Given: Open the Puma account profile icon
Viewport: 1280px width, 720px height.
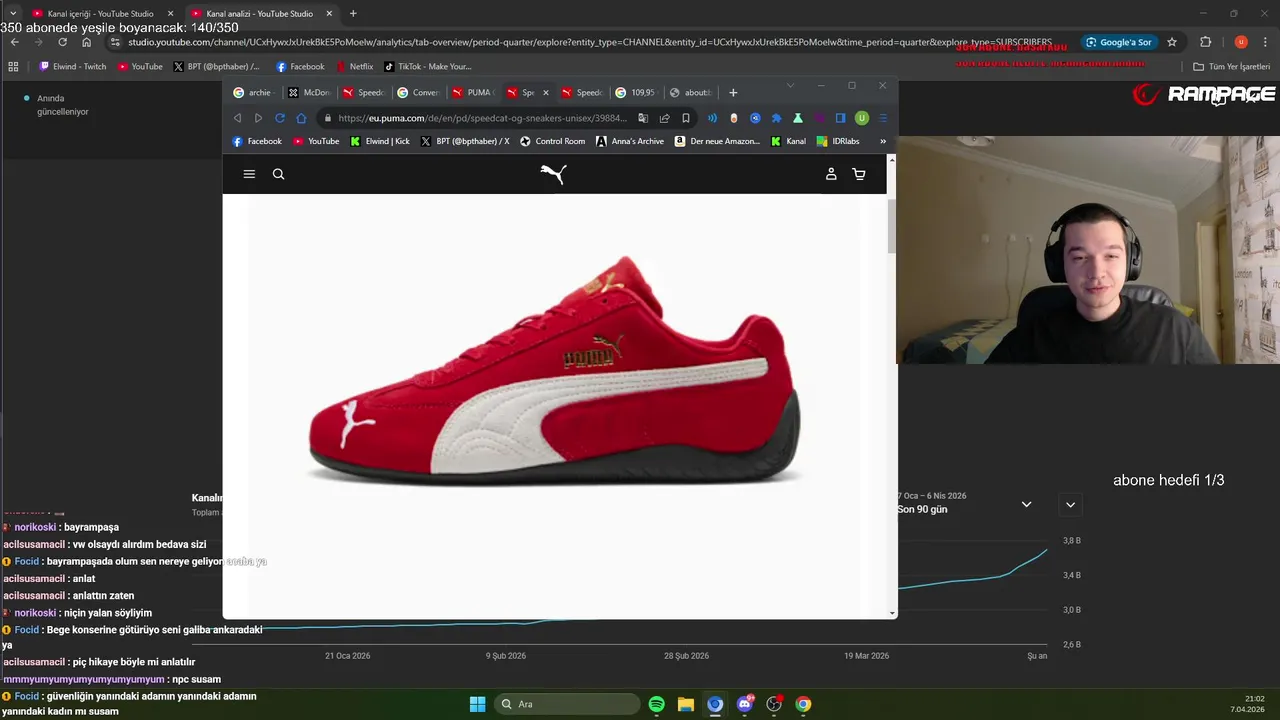Looking at the screenshot, I should coord(831,174).
